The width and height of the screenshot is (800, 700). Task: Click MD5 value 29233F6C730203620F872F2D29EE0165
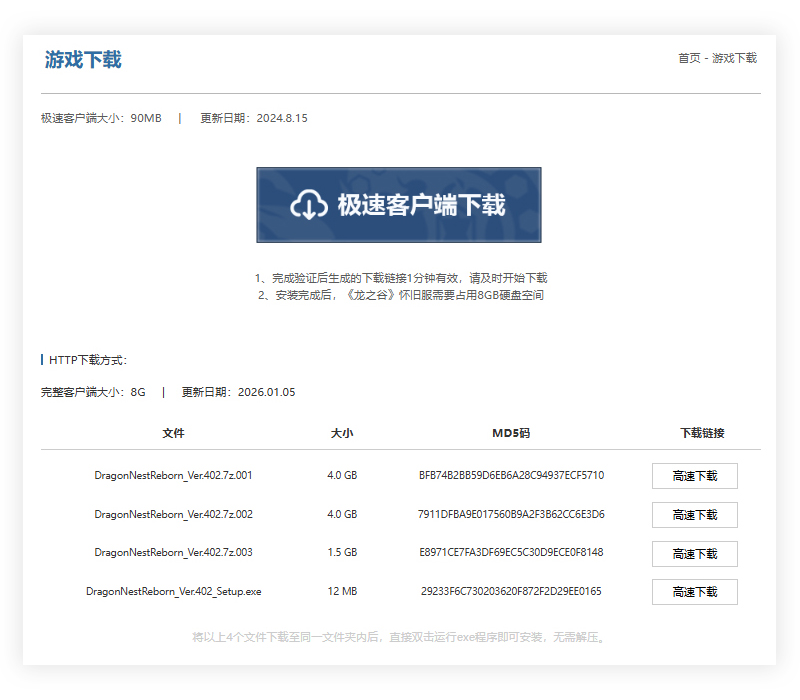pos(511,591)
